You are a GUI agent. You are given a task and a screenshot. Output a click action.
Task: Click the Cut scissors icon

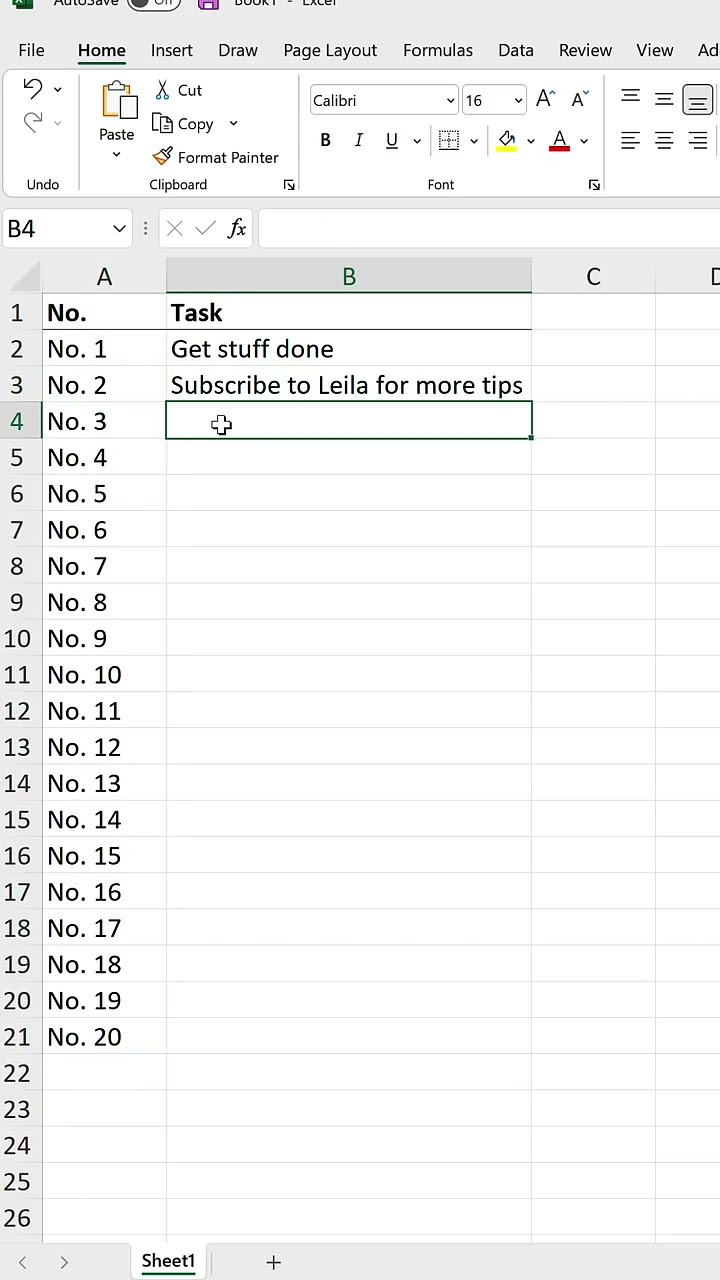click(163, 90)
